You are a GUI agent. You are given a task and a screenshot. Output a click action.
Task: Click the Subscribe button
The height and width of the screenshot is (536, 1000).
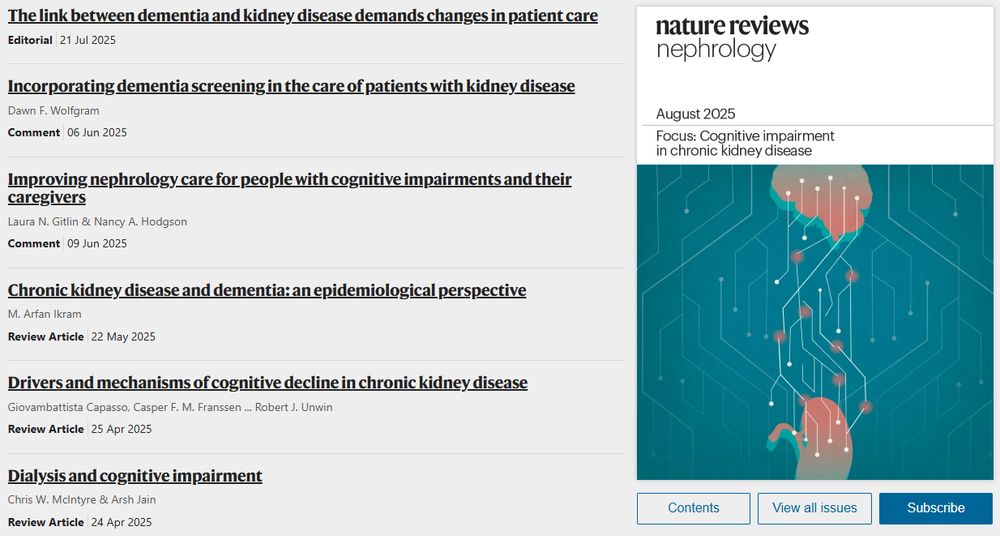point(936,508)
